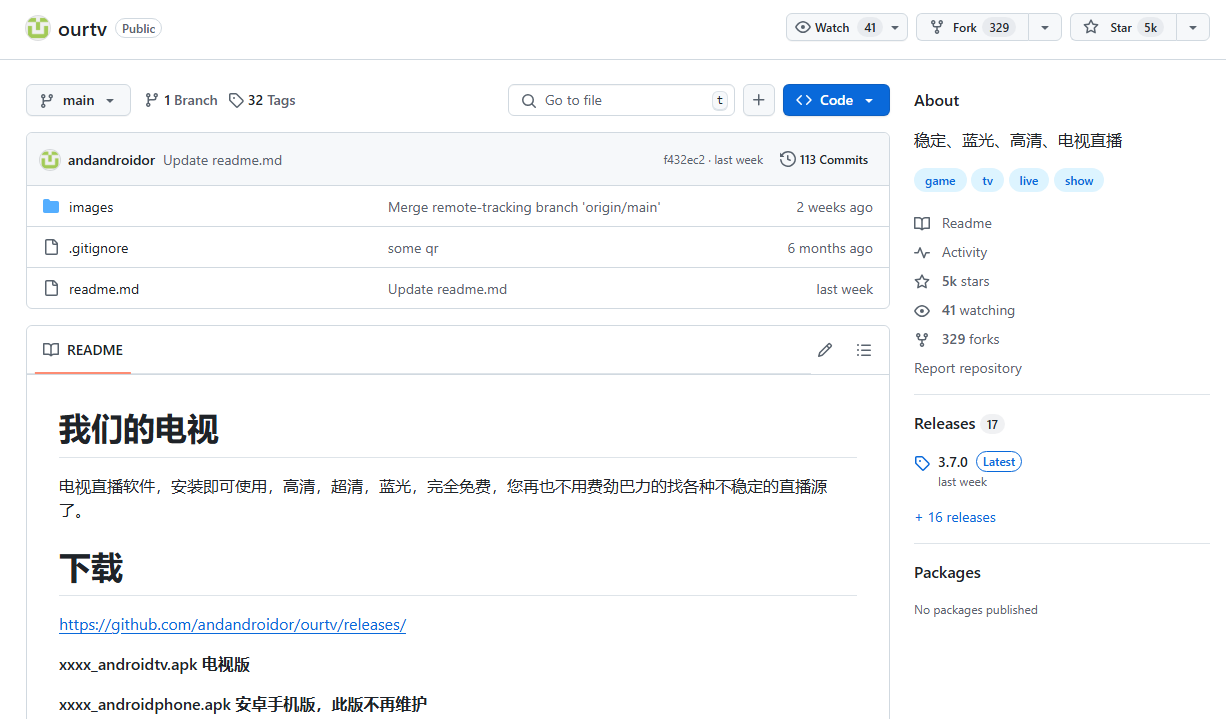Open andandroidor author link
The width and height of the screenshot is (1226, 719).
click(x=111, y=160)
